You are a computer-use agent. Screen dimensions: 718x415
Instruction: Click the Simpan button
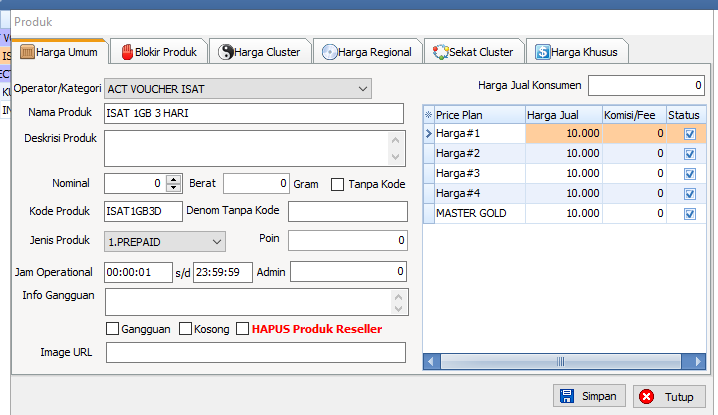coord(589,396)
